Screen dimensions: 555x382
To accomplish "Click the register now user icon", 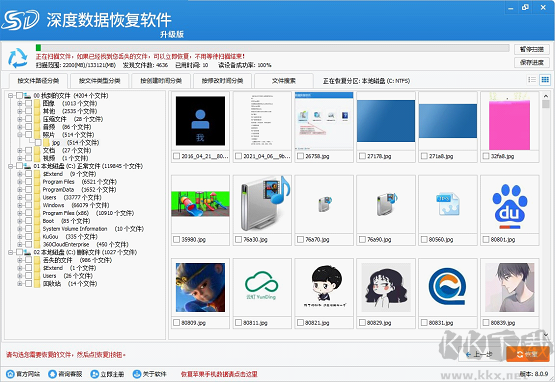I will [95, 374].
